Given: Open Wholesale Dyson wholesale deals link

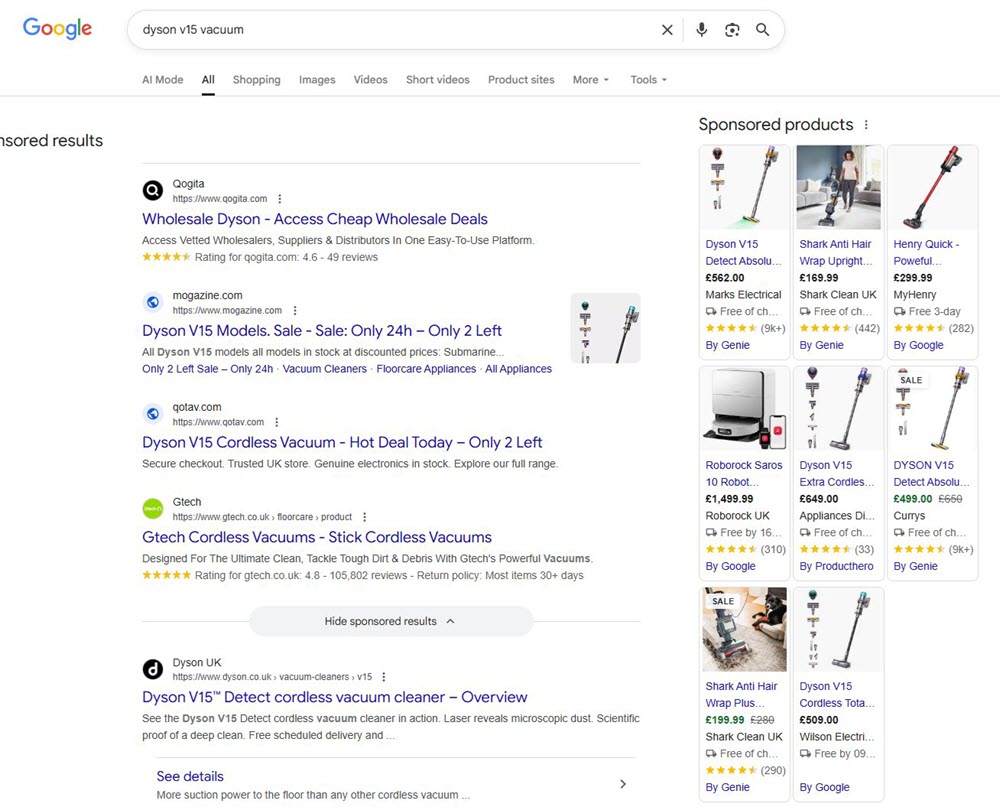Looking at the screenshot, I should pyautogui.click(x=315, y=219).
